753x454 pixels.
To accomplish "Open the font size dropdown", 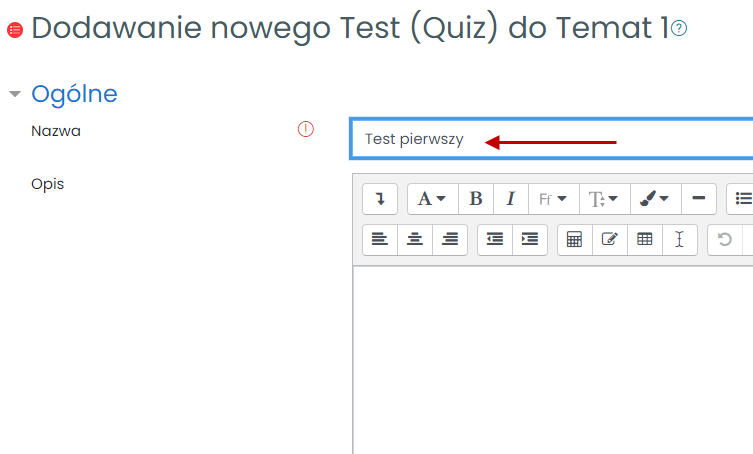I will pos(604,199).
